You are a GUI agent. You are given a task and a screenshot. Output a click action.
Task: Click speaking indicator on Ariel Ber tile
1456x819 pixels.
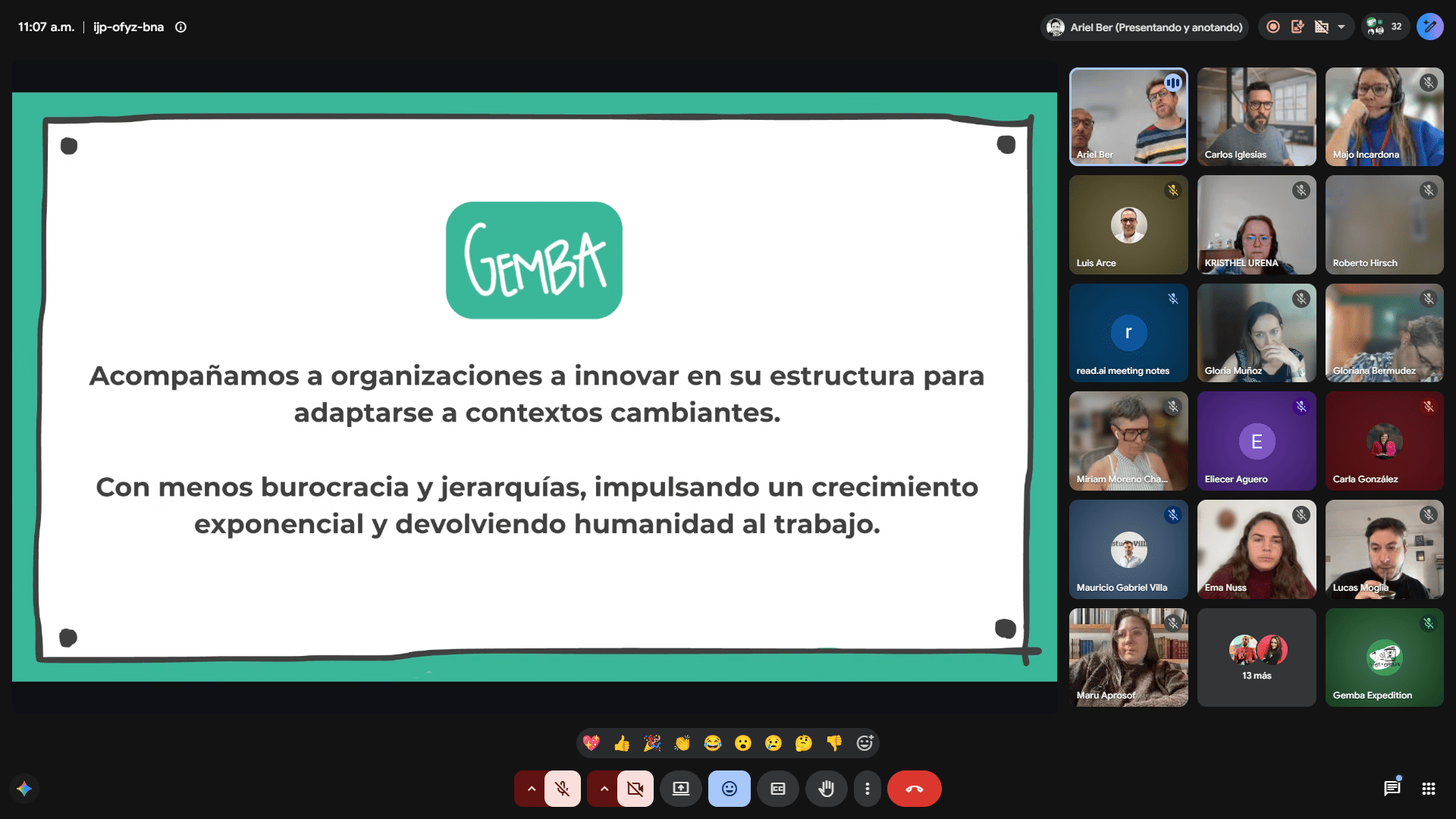(1173, 83)
